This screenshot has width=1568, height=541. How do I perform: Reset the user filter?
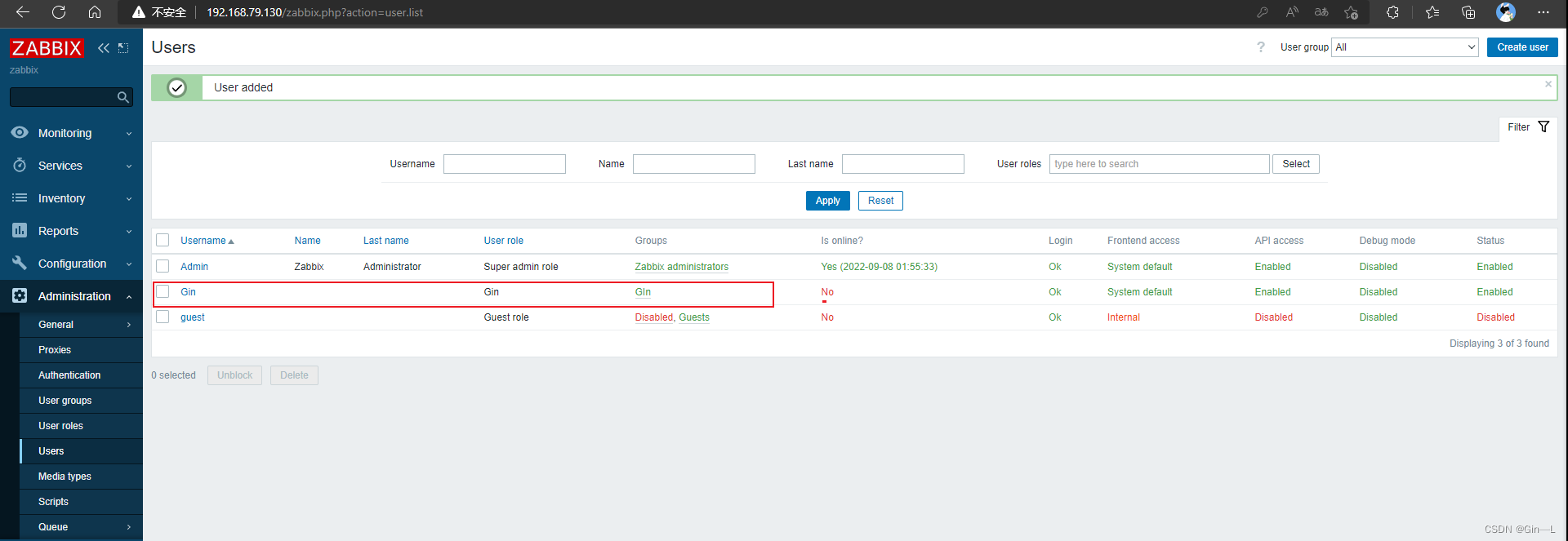(880, 201)
